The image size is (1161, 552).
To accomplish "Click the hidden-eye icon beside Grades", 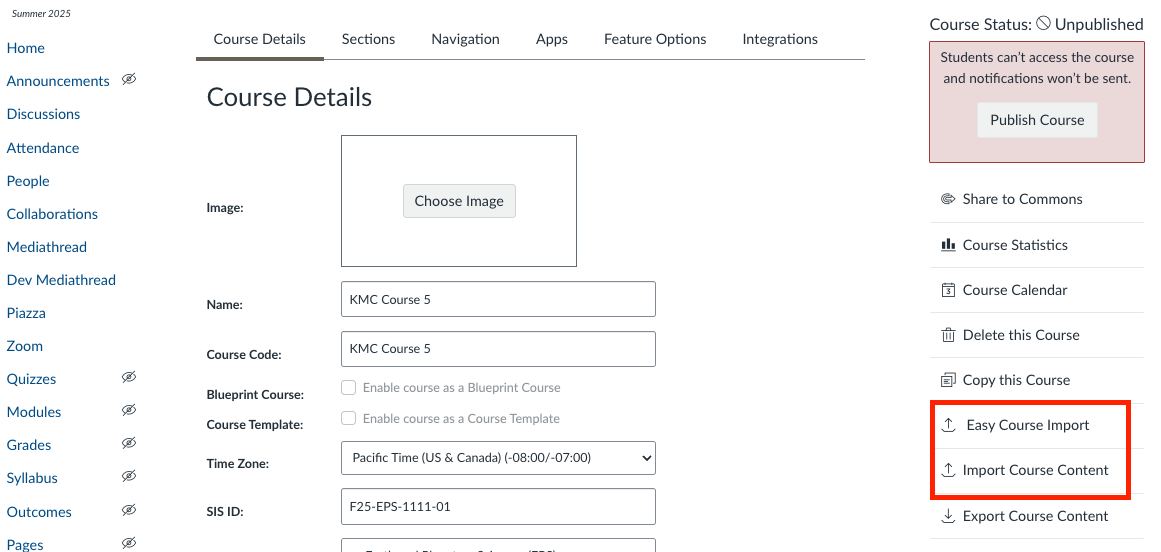I will point(129,444).
